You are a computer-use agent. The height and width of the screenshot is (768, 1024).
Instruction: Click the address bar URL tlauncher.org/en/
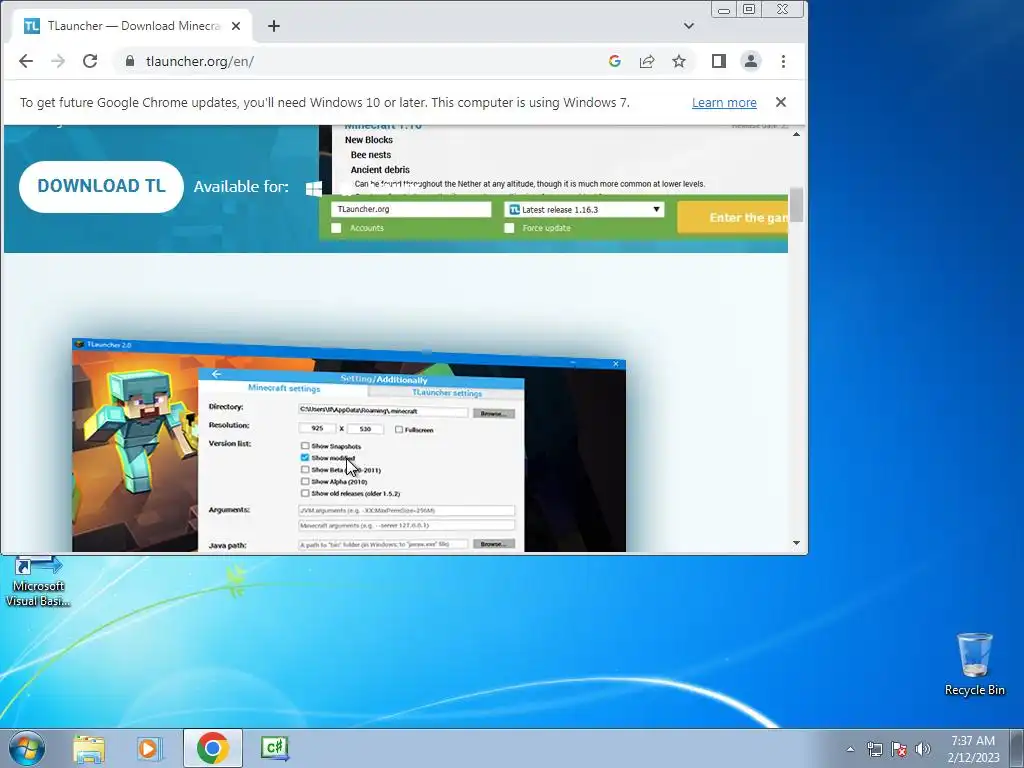click(x=200, y=61)
